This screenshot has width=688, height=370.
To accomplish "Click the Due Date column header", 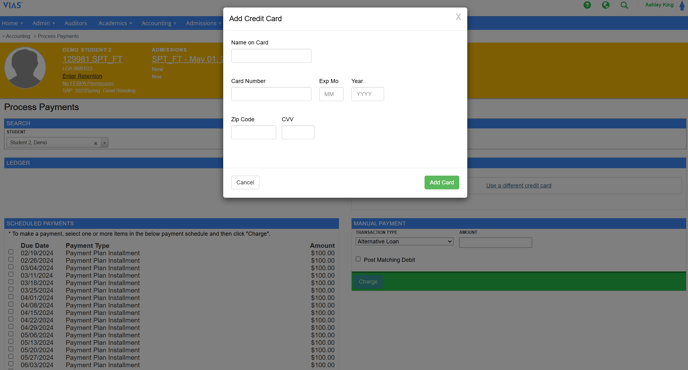I will pyautogui.click(x=35, y=246).
